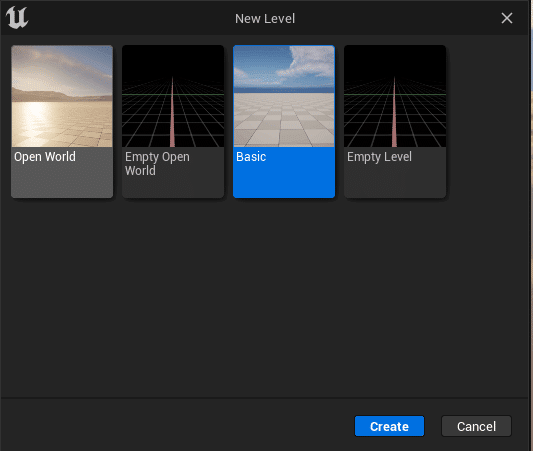The height and width of the screenshot is (451, 533).
Task: Create the level with the Create button
Action: point(390,426)
